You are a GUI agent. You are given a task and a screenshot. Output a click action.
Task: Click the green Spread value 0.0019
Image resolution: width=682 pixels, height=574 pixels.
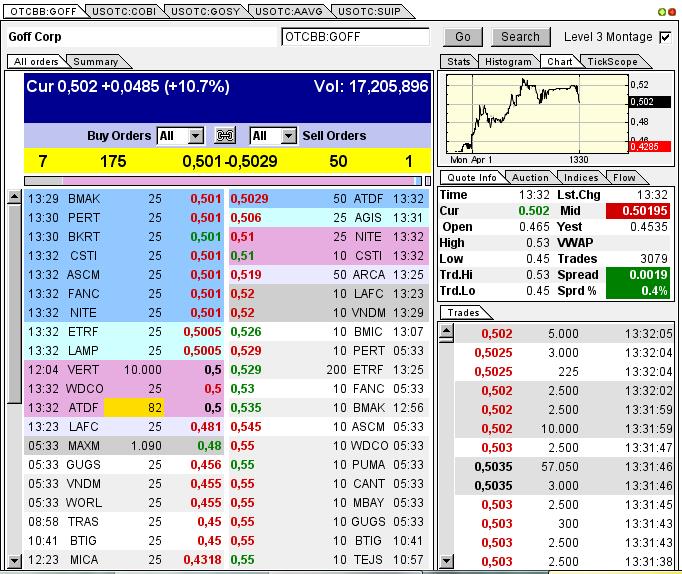point(638,275)
